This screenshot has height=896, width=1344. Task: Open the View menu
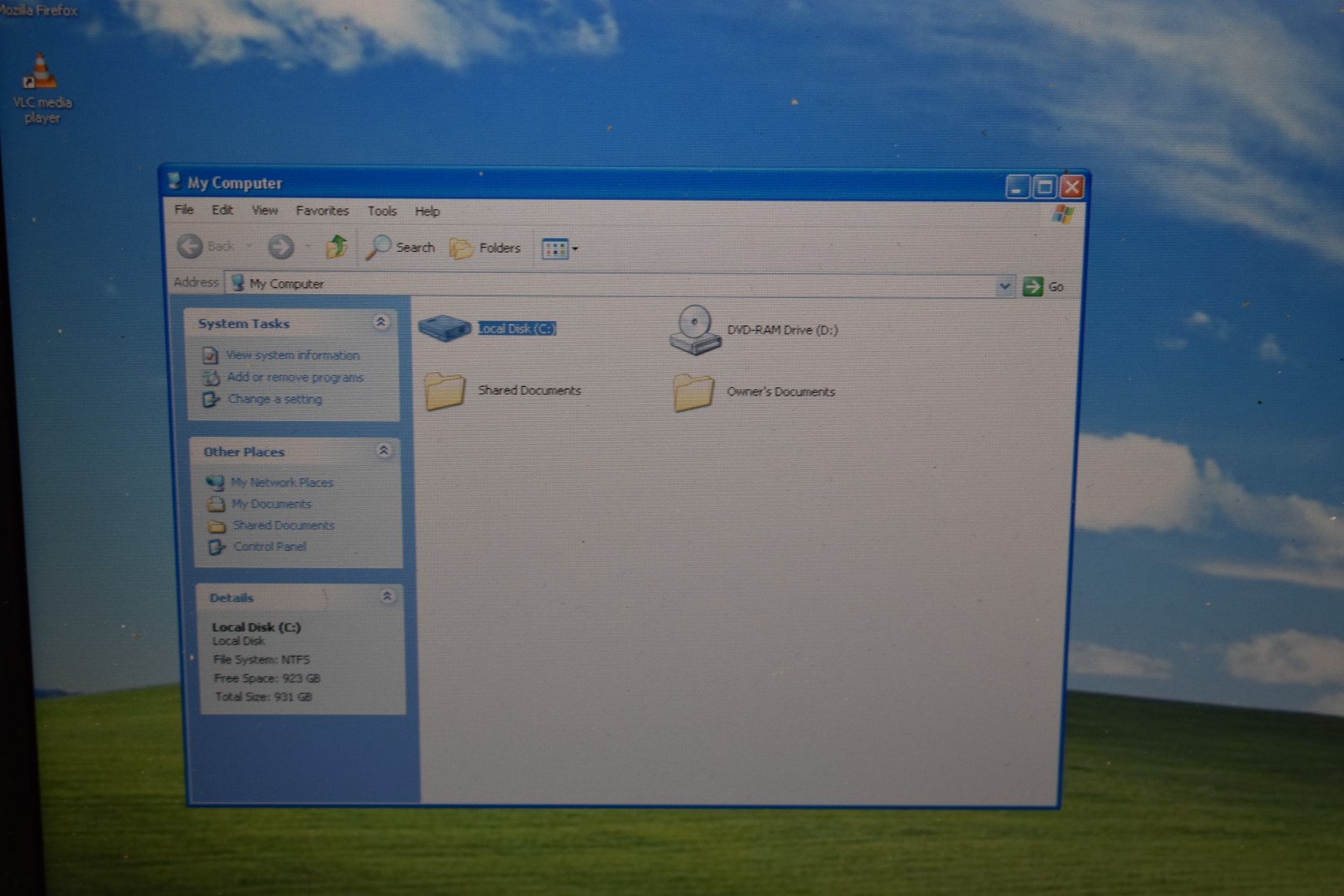[265, 211]
